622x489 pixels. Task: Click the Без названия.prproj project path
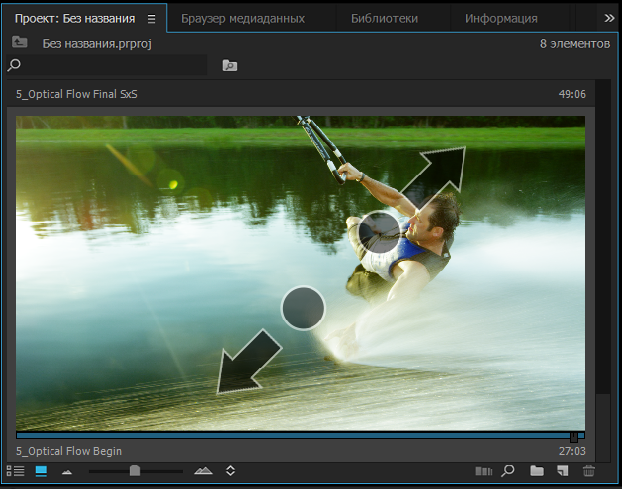[x=97, y=43]
